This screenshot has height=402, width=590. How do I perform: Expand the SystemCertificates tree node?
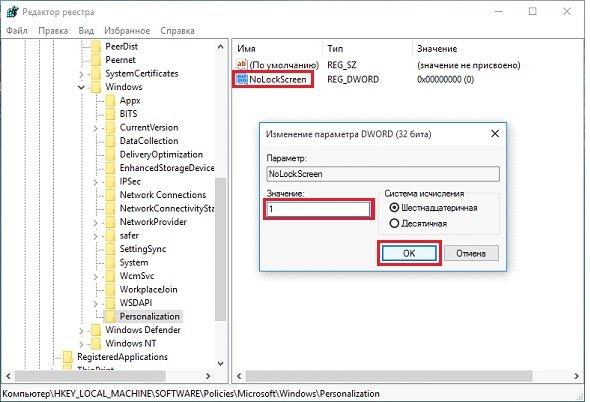click(x=81, y=74)
